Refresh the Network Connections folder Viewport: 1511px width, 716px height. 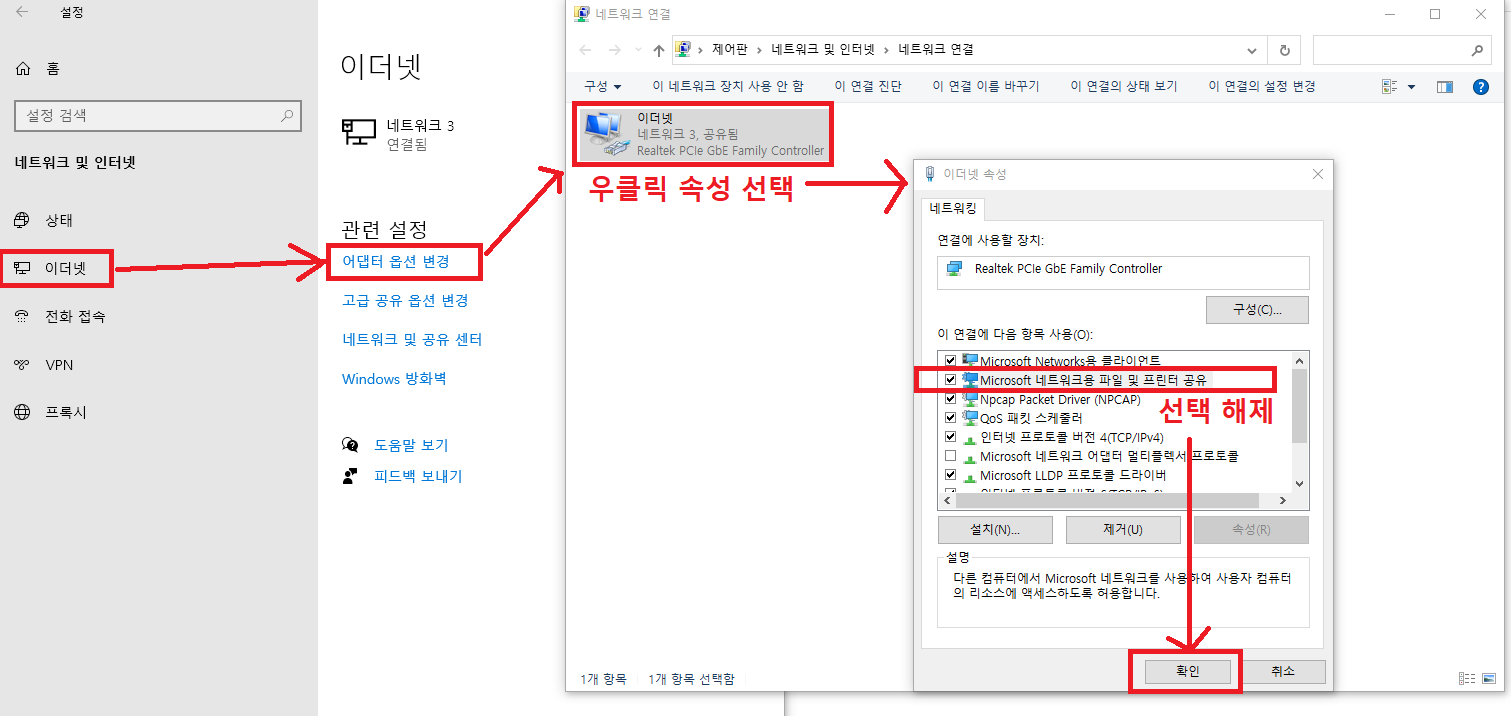click(1285, 50)
